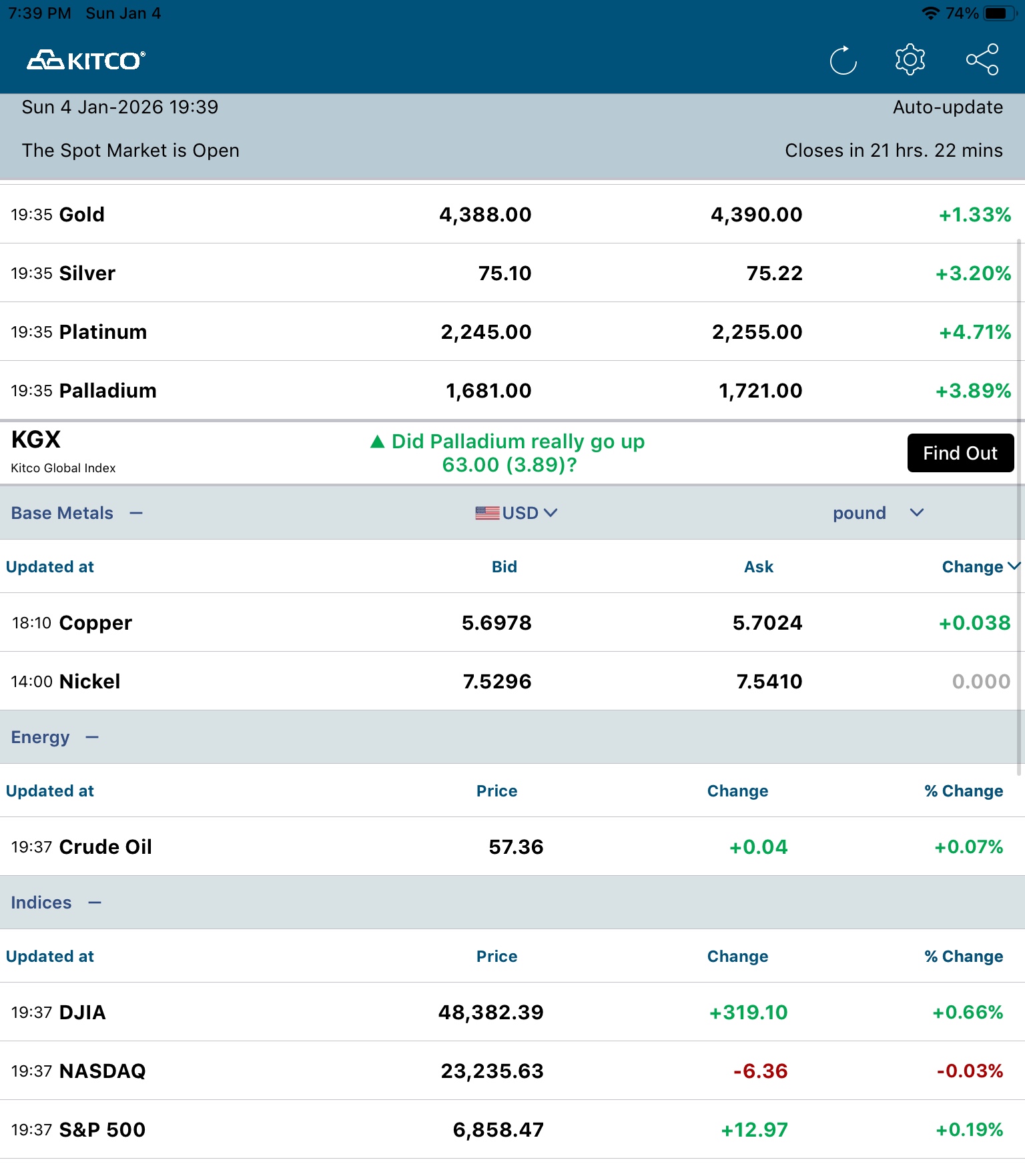Tap Silver ask price 75.22

774,273
